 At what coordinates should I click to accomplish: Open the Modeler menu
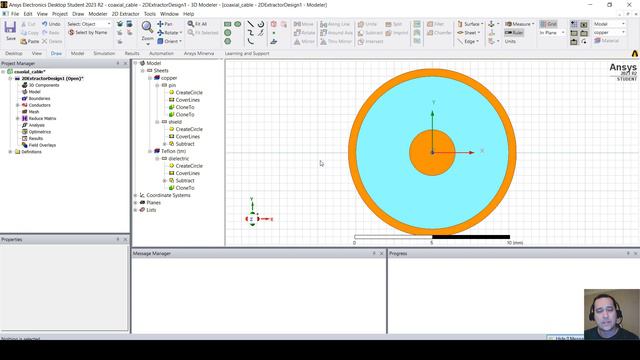click(x=98, y=14)
